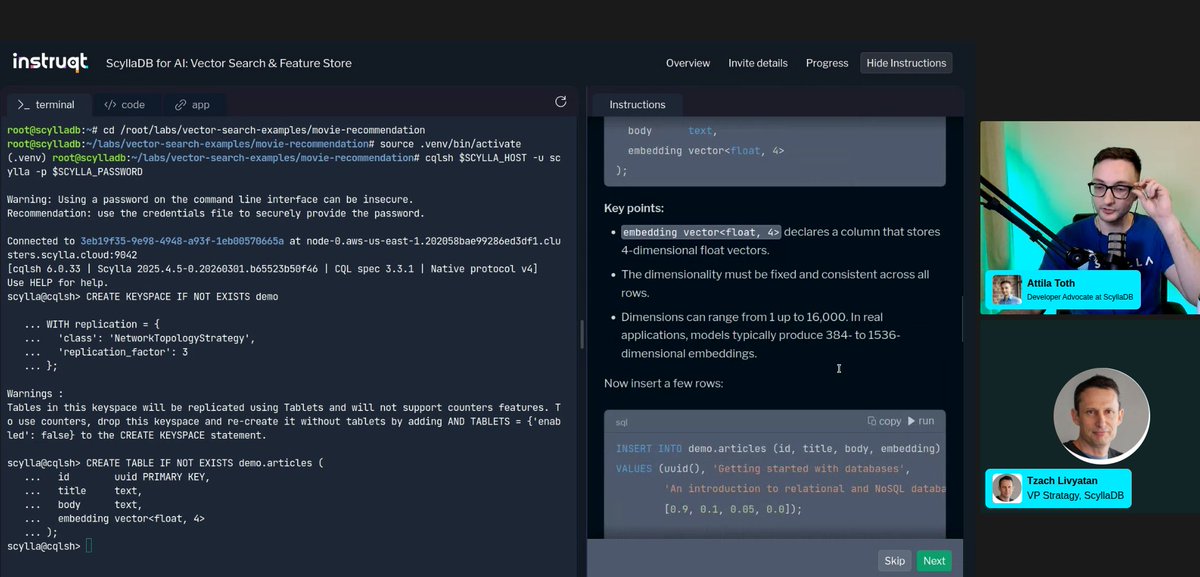Viewport: 1200px width, 577px height.
Task: Click Attila Toth's small avatar thumbnail
Action: tap(1007, 290)
